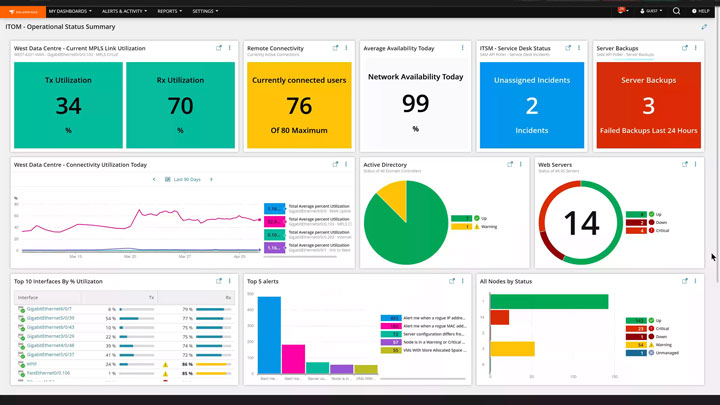The width and height of the screenshot is (720, 405).
Task: Open Remote Connectivity widget kebab menu
Action: tap(346, 48)
